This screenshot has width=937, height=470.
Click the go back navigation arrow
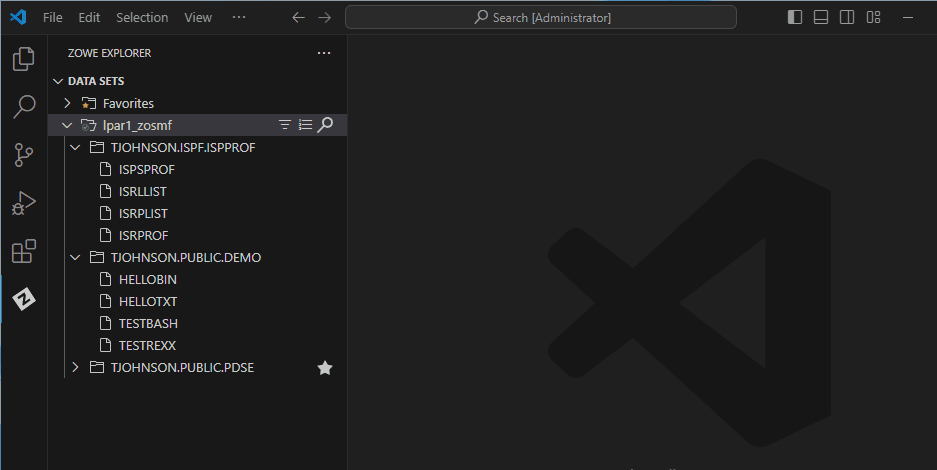click(298, 17)
